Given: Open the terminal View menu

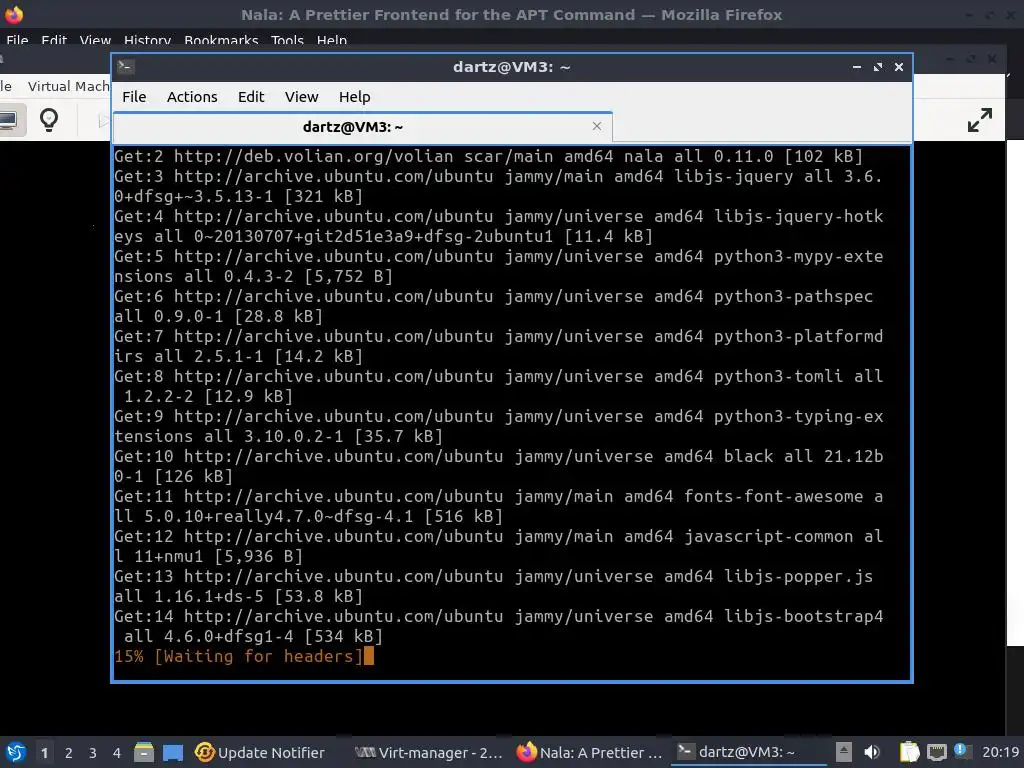Looking at the screenshot, I should (x=301, y=97).
